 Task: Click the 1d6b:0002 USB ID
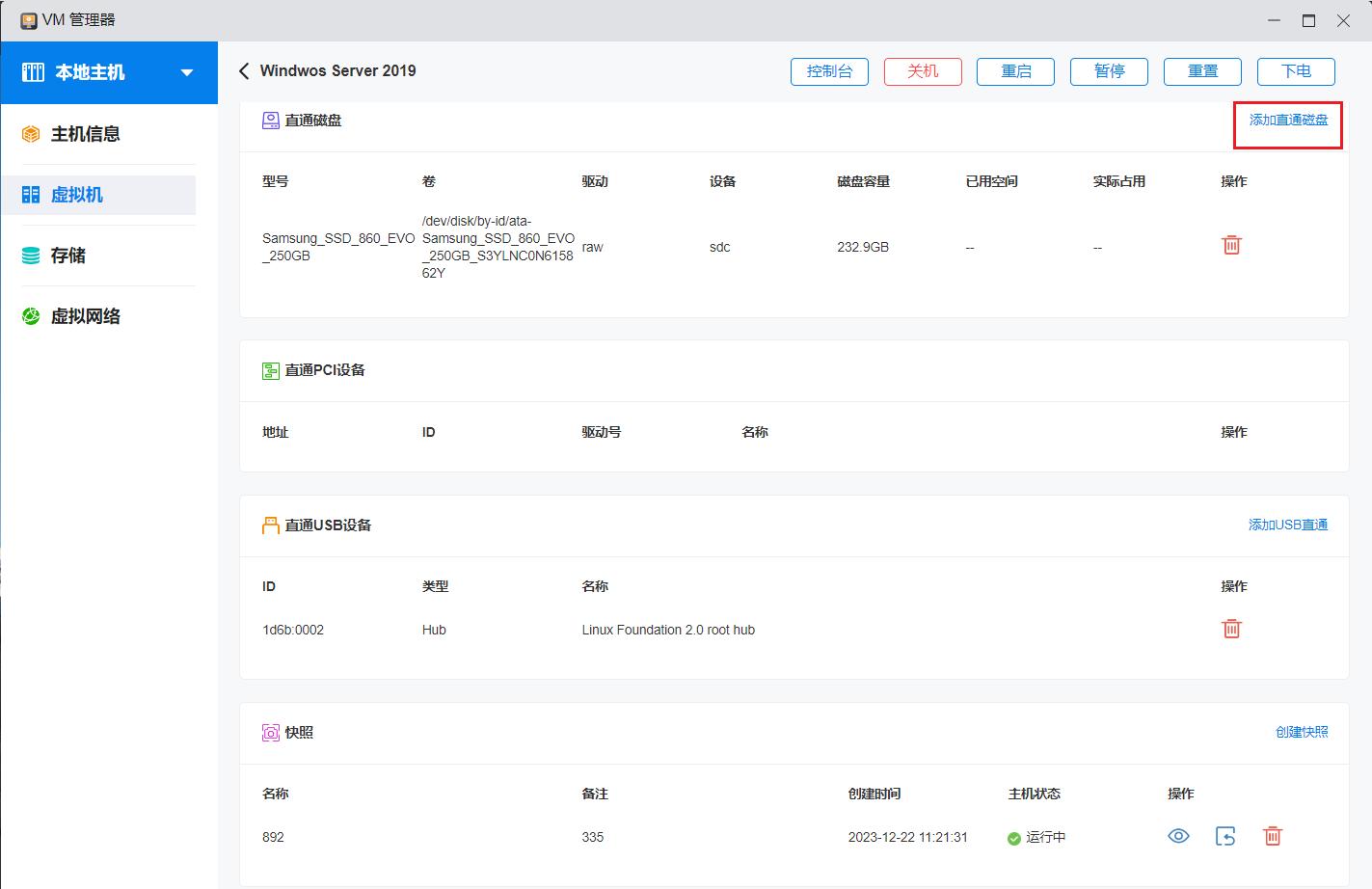tap(293, 630)
